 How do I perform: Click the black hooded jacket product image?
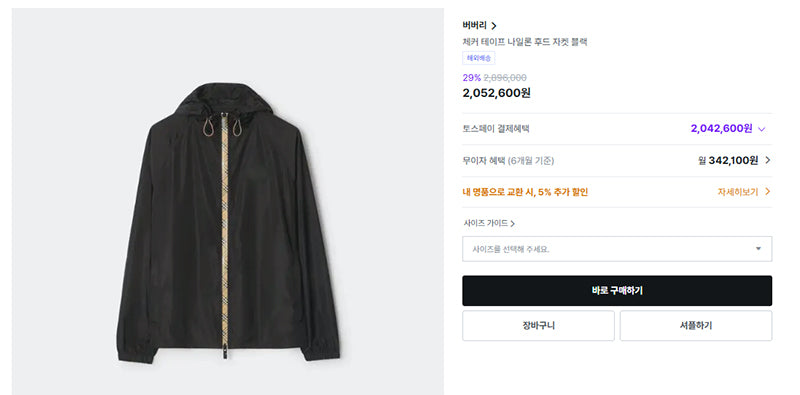228,222
